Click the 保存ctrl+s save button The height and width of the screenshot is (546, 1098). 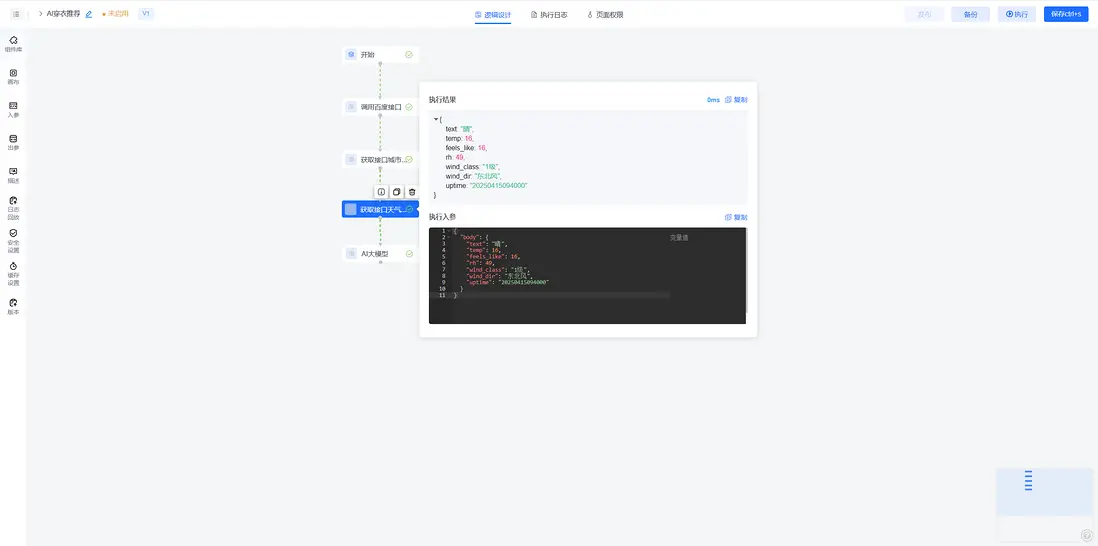[x=1066, y=14]
